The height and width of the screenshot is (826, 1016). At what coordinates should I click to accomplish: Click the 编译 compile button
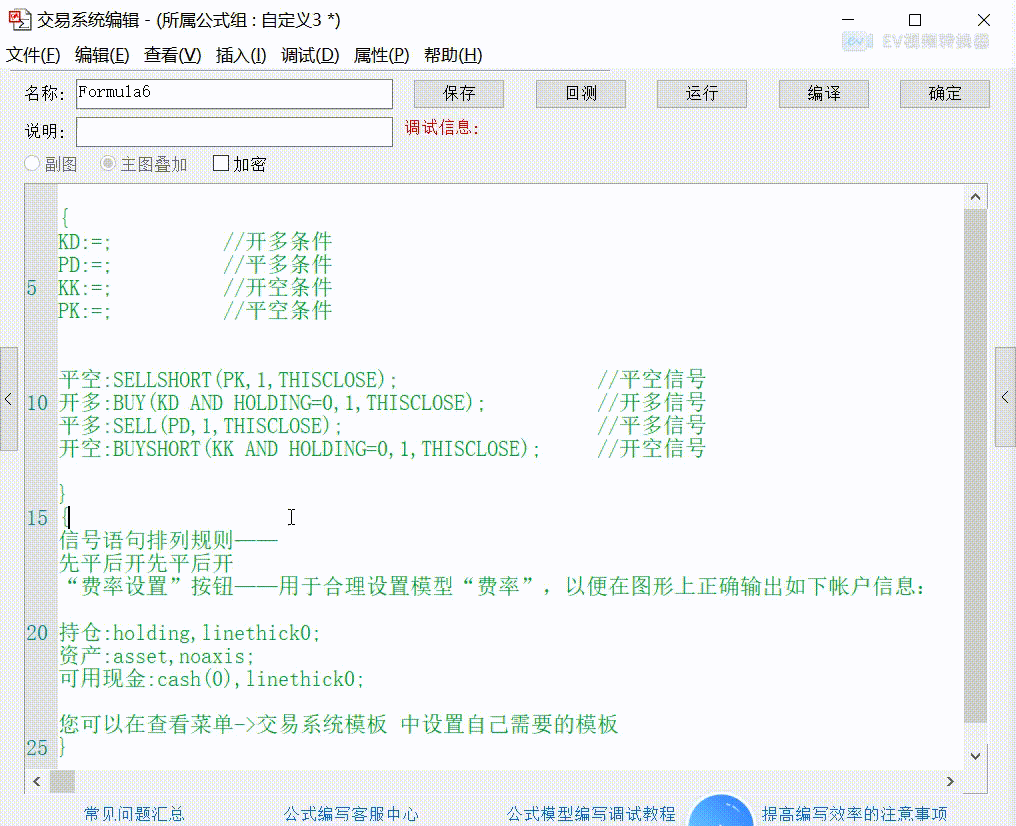[x=824, y=94]
